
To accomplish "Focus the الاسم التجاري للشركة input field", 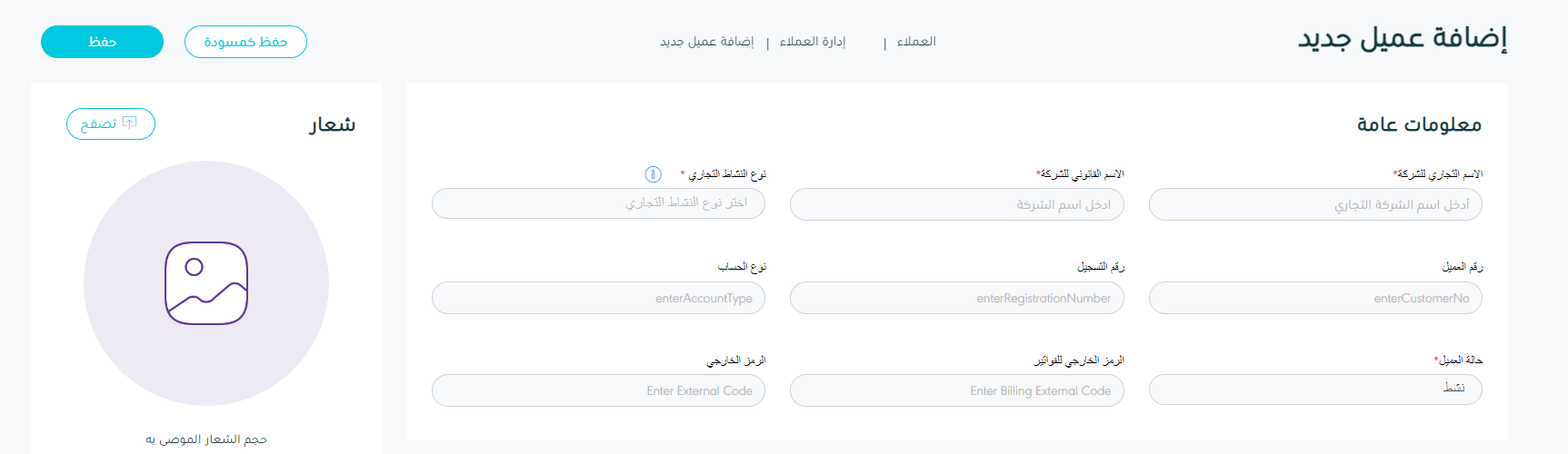I will coord(1315,204).
